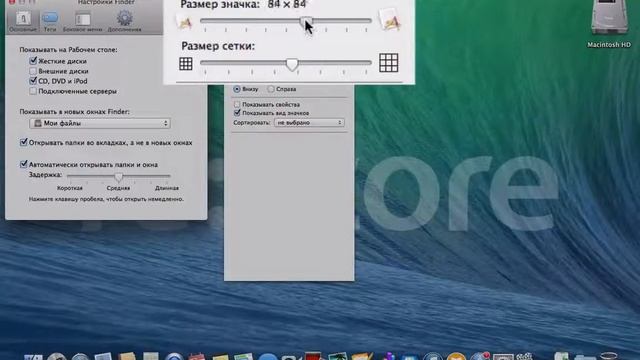Enable the Внешние диски checkbox
The height and width of the screenshot is (360, 640).
[33, 71]
